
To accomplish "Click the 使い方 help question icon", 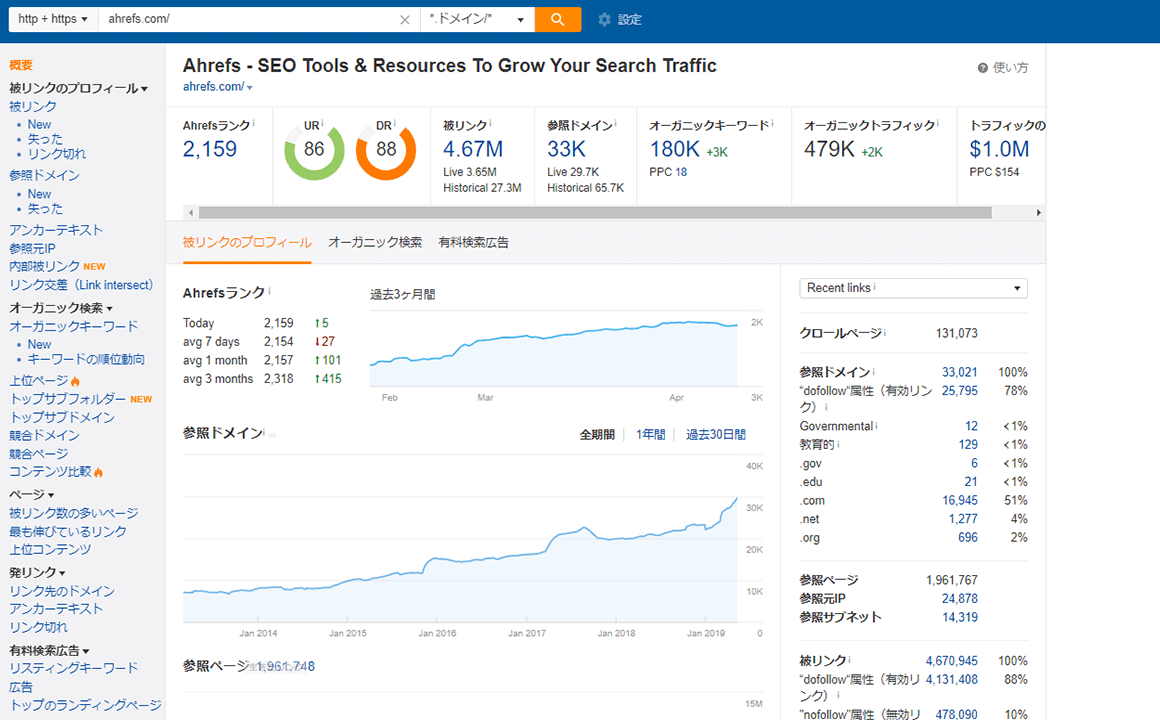I will 983,68.
